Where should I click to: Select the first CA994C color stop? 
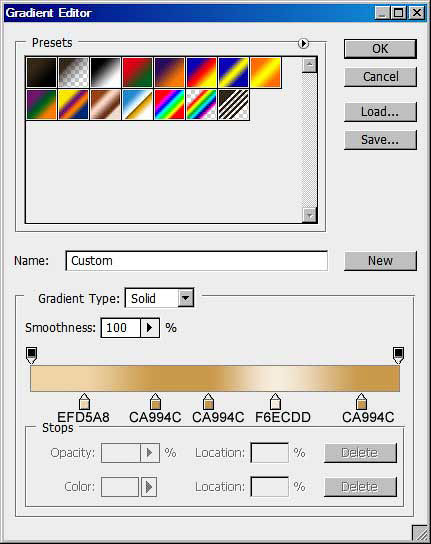point(155,401)
